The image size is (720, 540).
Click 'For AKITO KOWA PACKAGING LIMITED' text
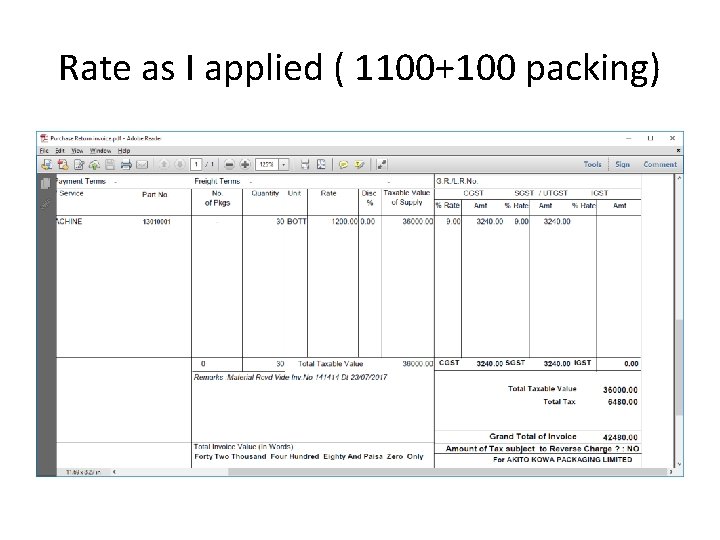point(562,459)
